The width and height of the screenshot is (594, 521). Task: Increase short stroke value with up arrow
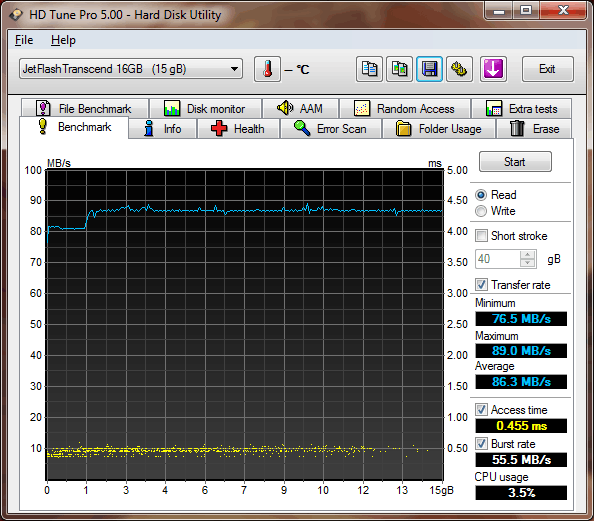tap(527, 255)
